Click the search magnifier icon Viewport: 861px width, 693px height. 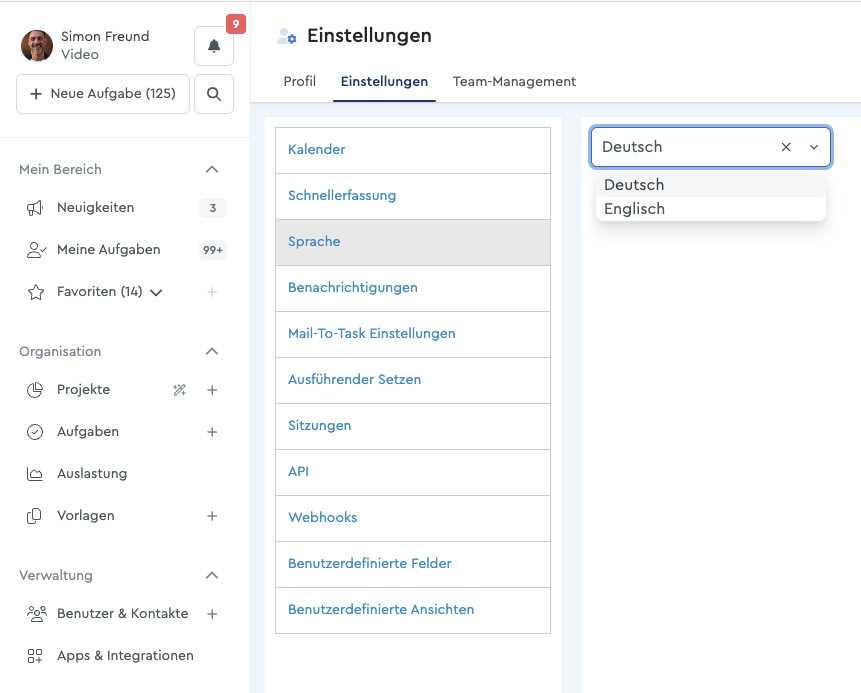click(214, 94)
